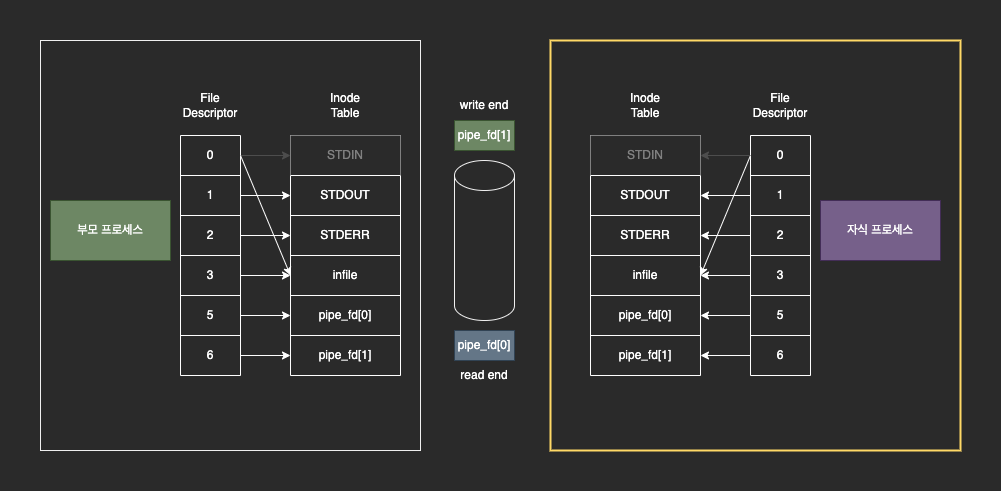Click the pipe cylinder shape in the center
Image resolution: width=1001 pixels, height=491 pixels.
click(484, 240)
